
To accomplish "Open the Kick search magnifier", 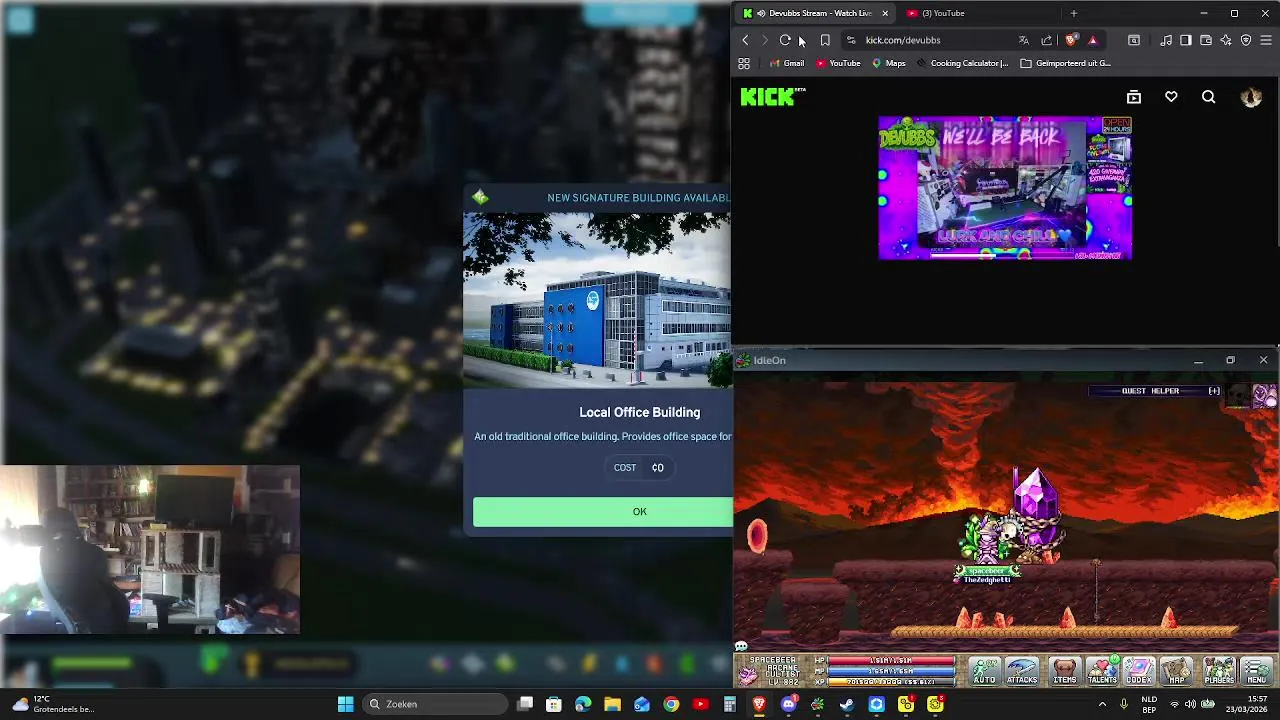I will [1208, 97].
